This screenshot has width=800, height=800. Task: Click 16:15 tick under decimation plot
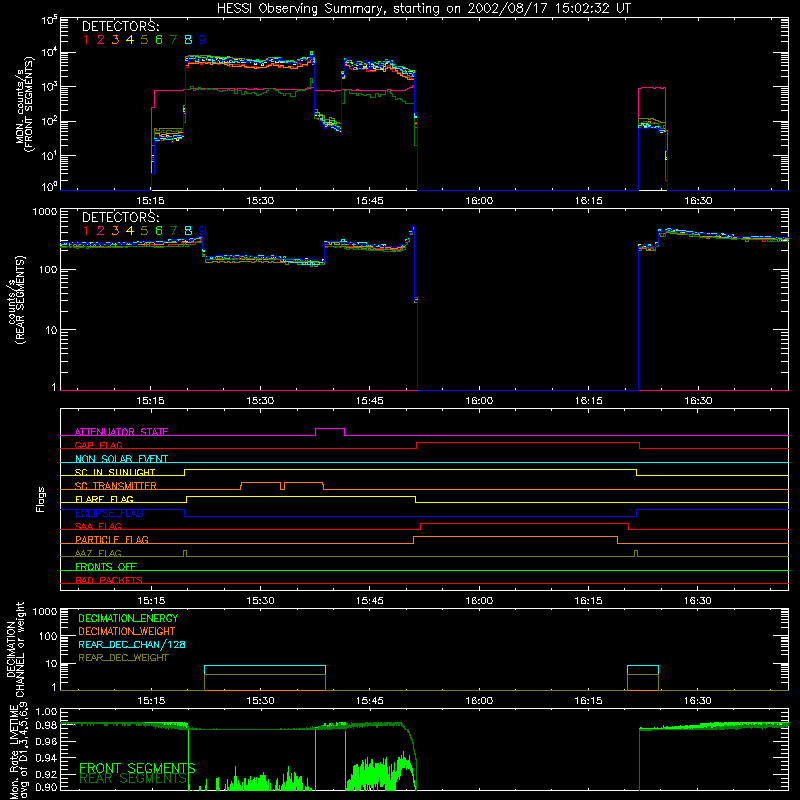click(x=589, y=701)
